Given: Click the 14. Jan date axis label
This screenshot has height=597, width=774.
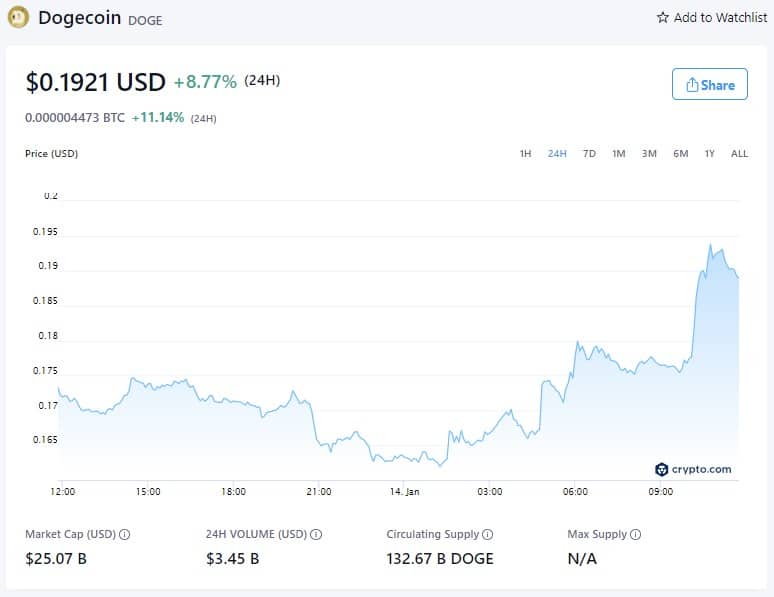Looking at the screenshot, I should click(x=404, y=492).
